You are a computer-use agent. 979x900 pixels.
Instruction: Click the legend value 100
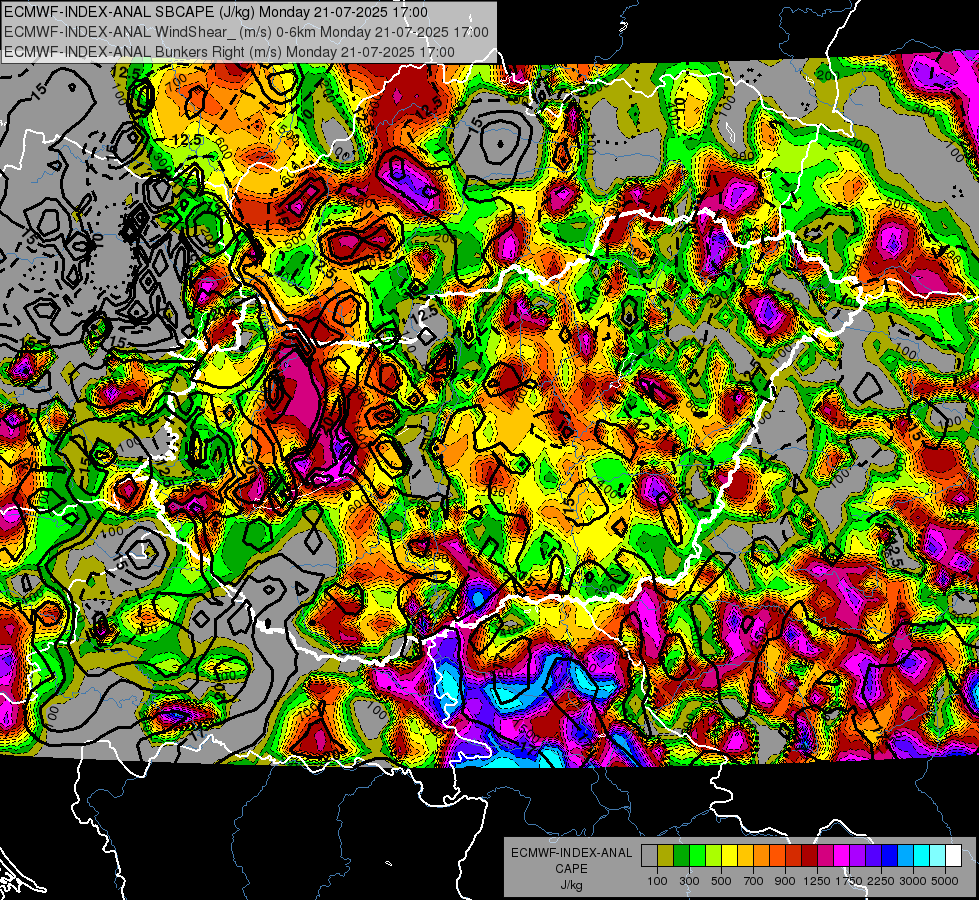657,881
